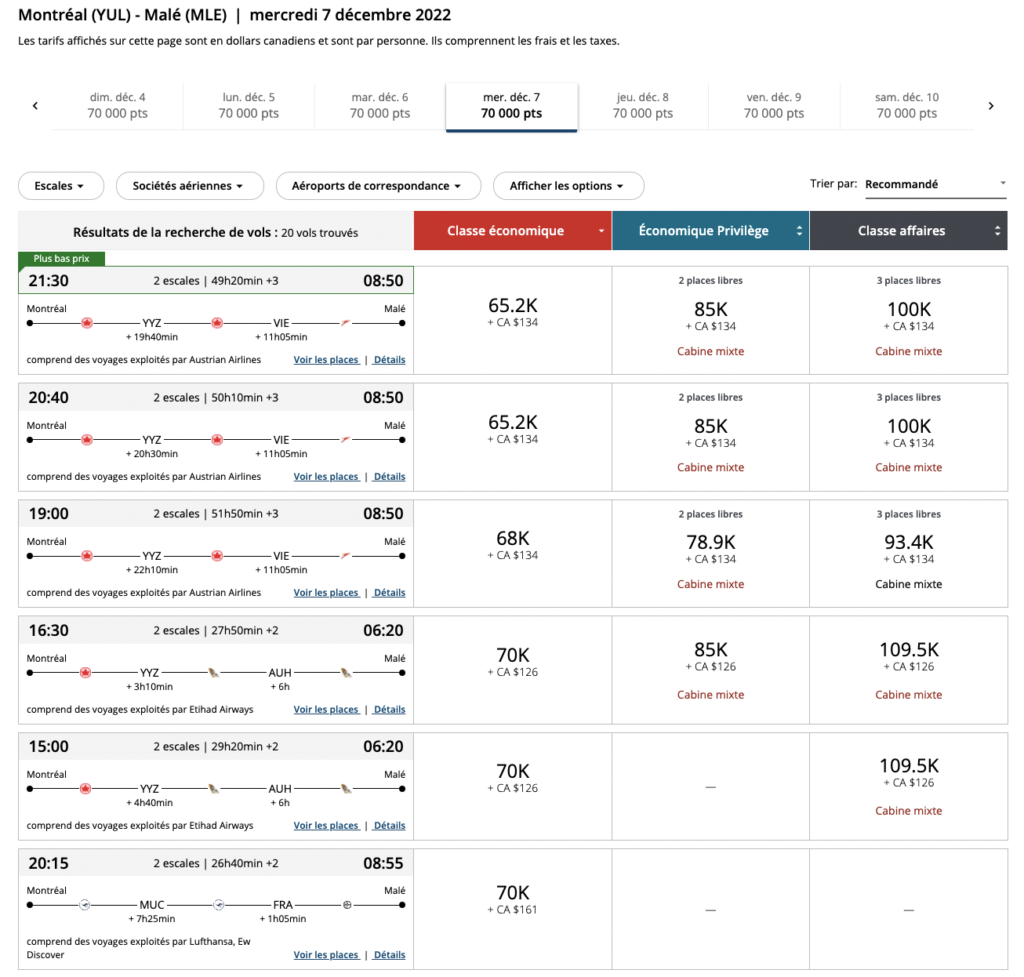The height and width of the screenshot is (977, 1024).
Task: Click the arrow on Classe économique header
Action: click(x=602, y=231)
